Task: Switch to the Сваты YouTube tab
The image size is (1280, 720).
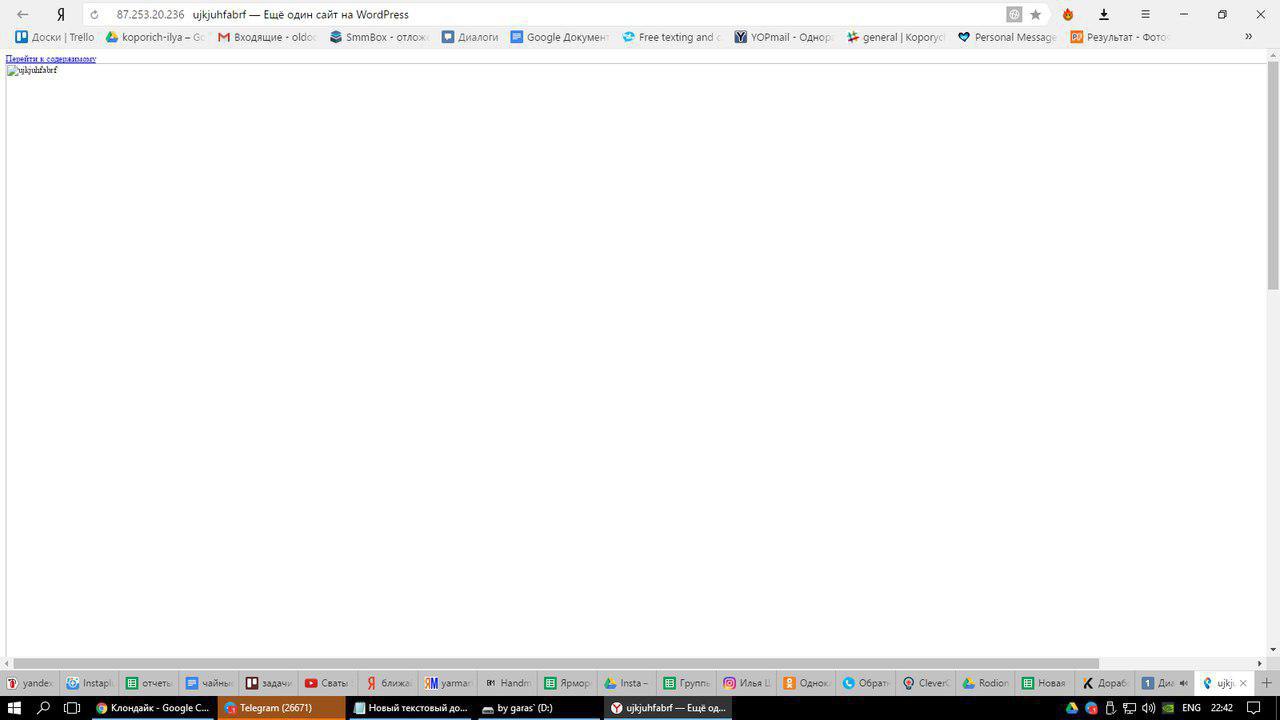Action: [327, 683]
